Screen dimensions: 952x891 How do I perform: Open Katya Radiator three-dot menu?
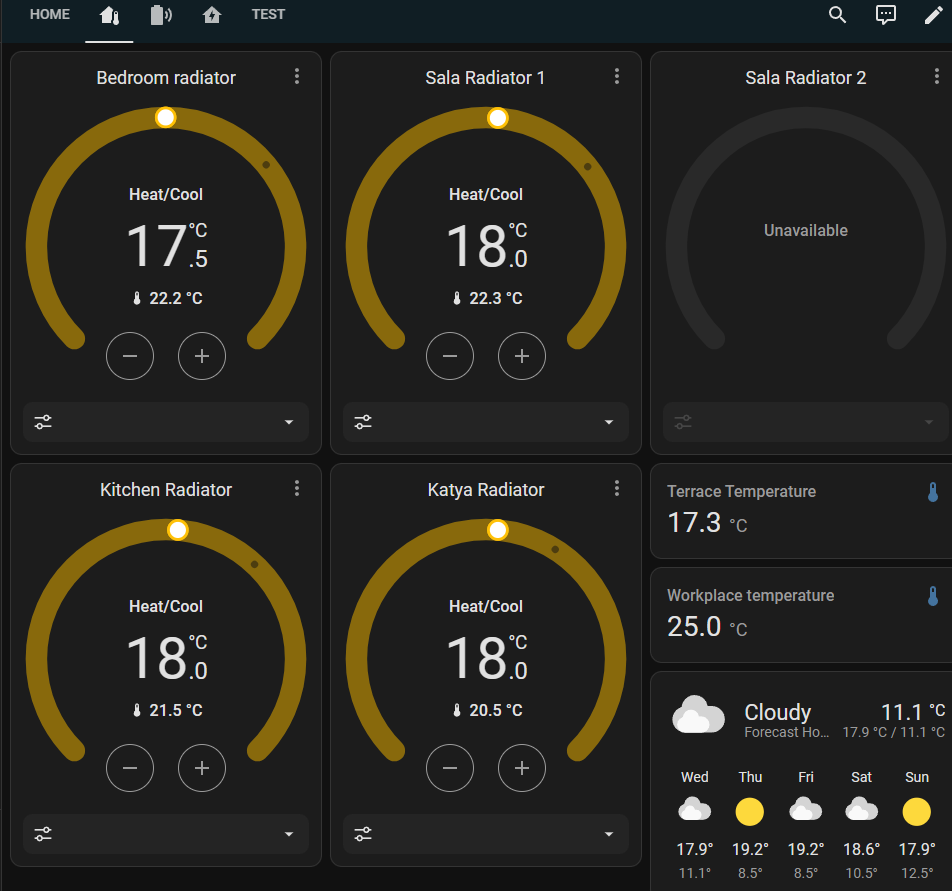click(x=617, y=488)
